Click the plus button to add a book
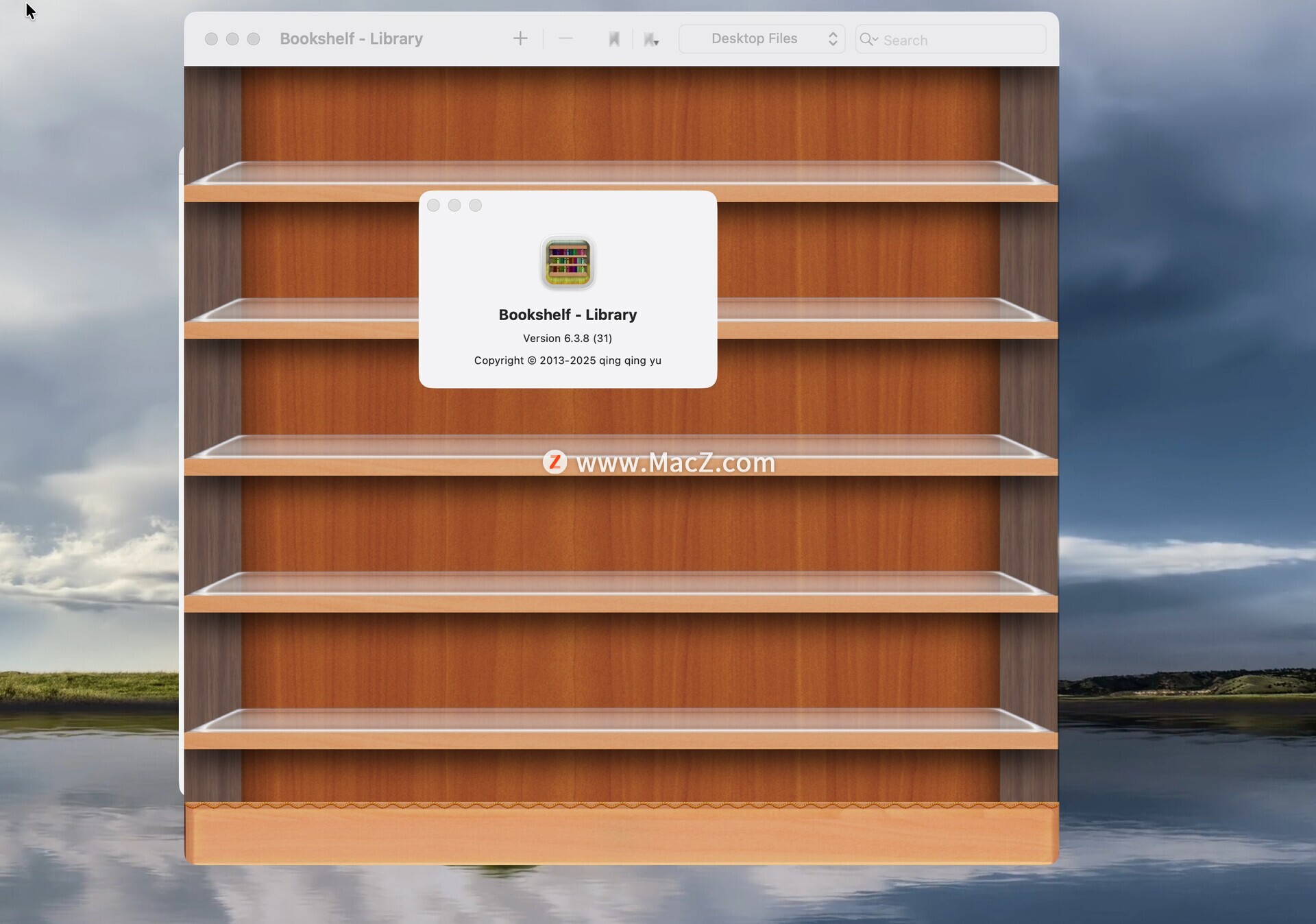The height and width of the screenshot is (924, 1316). pyautogui.click(x=520, y=38)
